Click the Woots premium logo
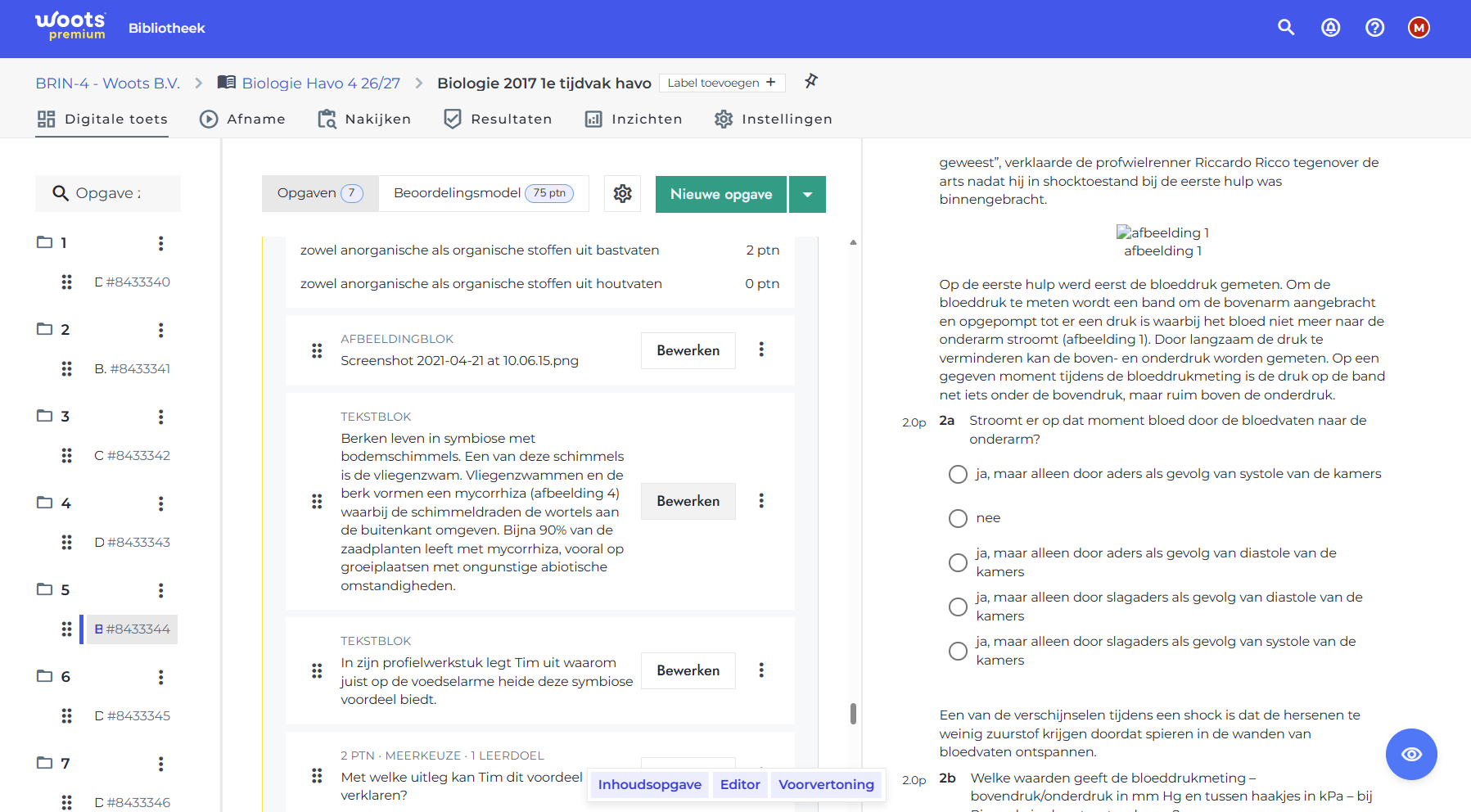The width and height of the screenshot is (1471, 812). click(70, 25)
